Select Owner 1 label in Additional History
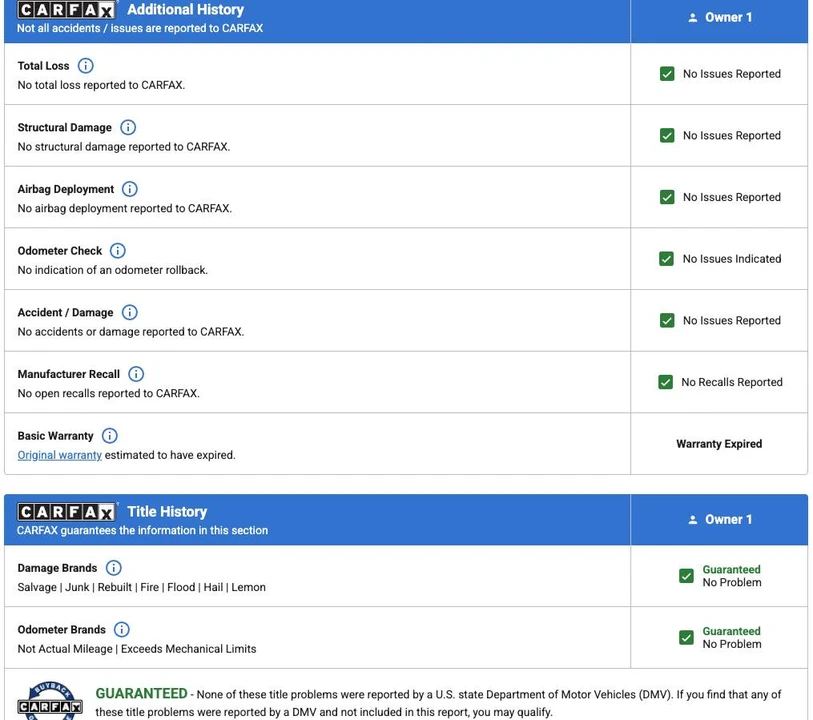 coord(728,18)
